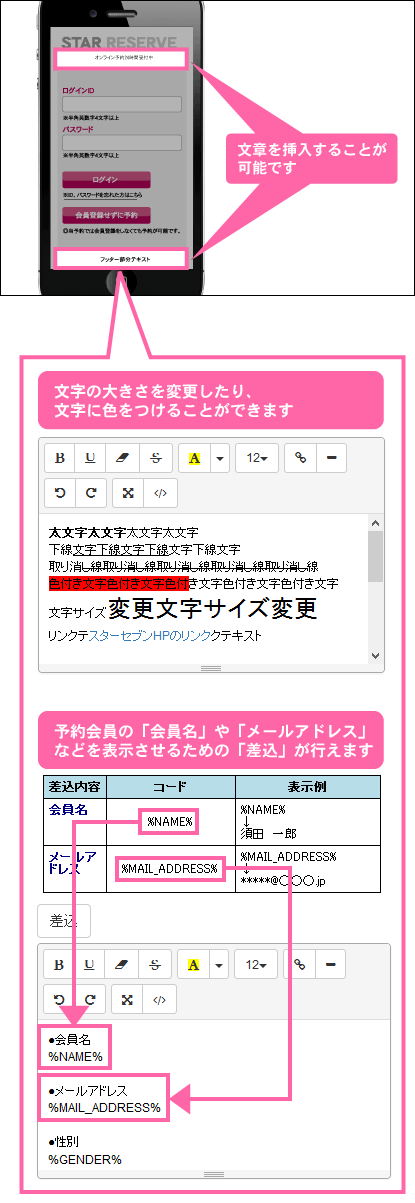
Task: Select the フッター部分テキスト box on the phone
Action: tap(122, 259)
